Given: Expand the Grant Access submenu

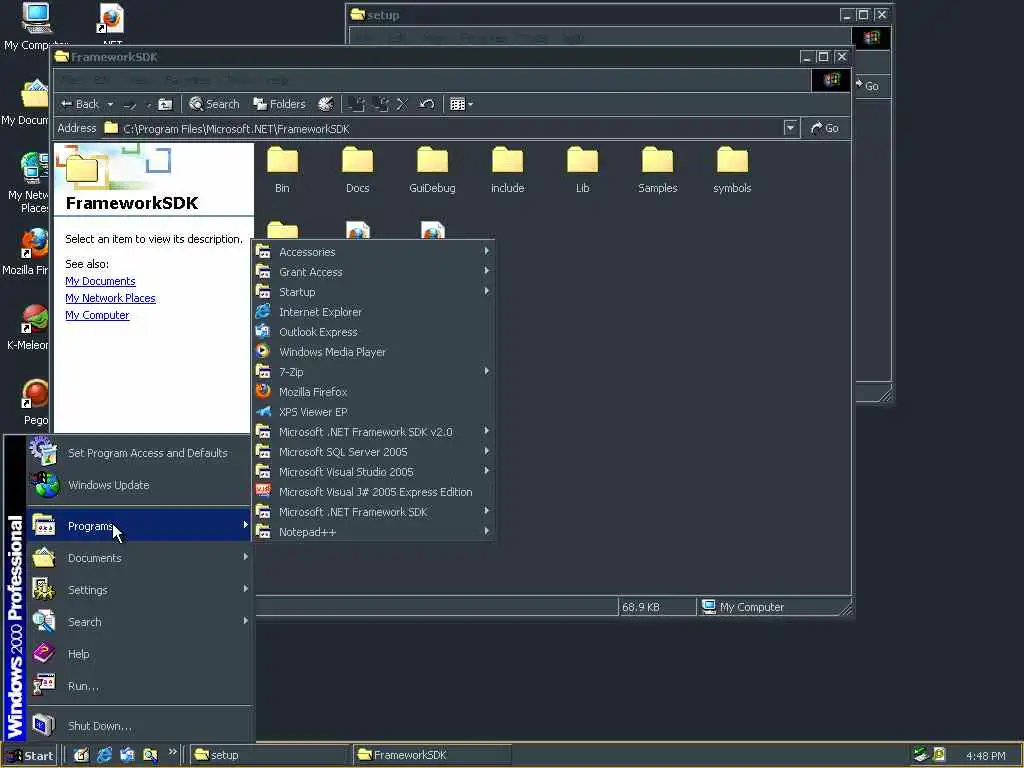Looking at the screenshot, I should (x=374, y=272).
